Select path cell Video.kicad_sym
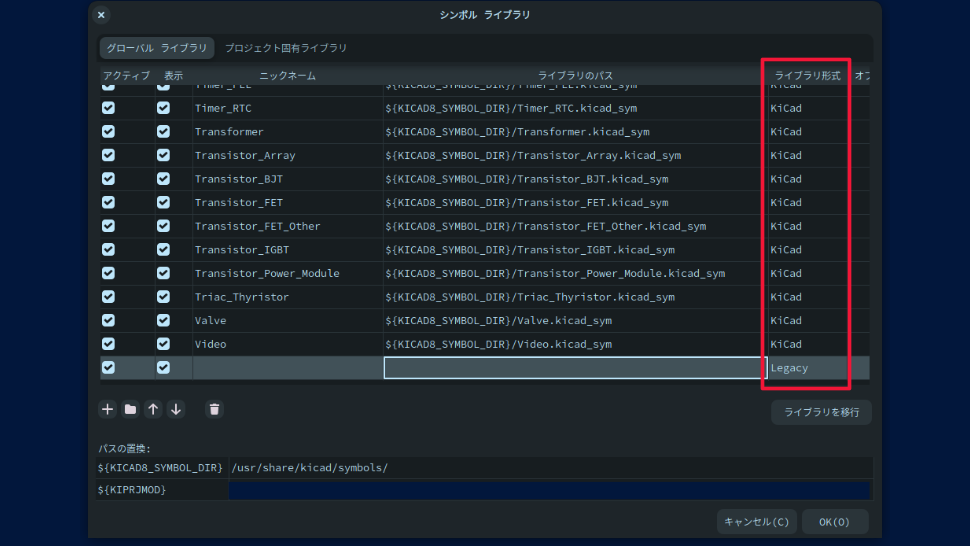Image resolution: width=970 pixels, height=546 pixels. [575, 344]
